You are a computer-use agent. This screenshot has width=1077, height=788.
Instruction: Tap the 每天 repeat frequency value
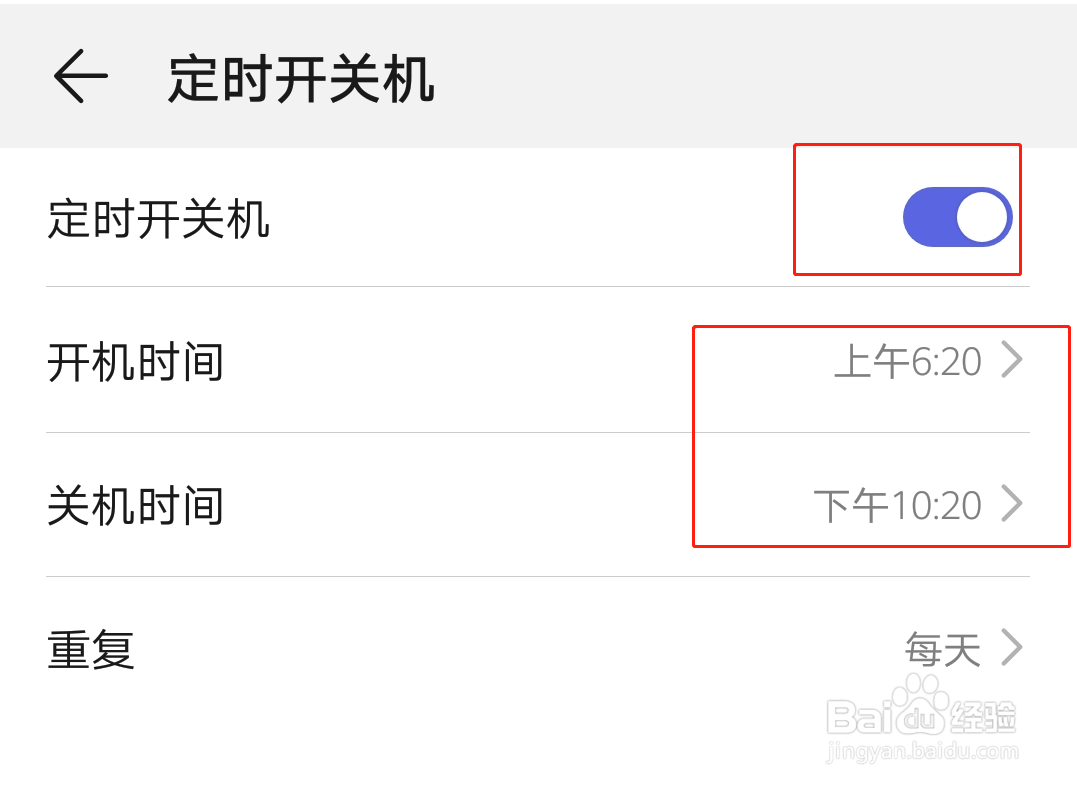pyautogui.click(x=938, y=649)
